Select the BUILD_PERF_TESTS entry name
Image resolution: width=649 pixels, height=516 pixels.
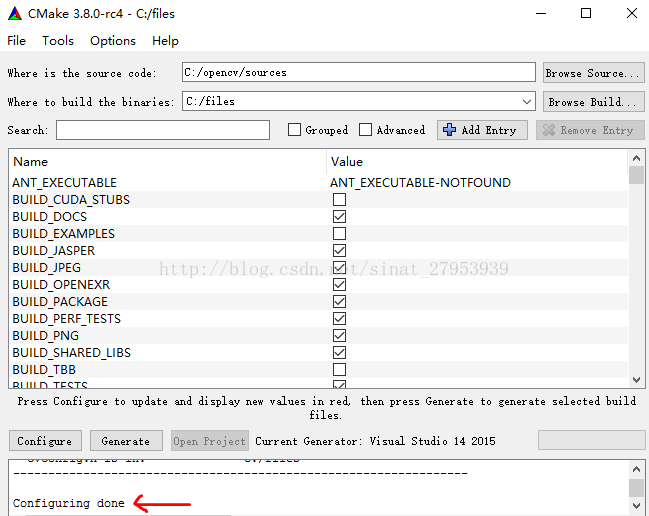click(x=67, y=319)
